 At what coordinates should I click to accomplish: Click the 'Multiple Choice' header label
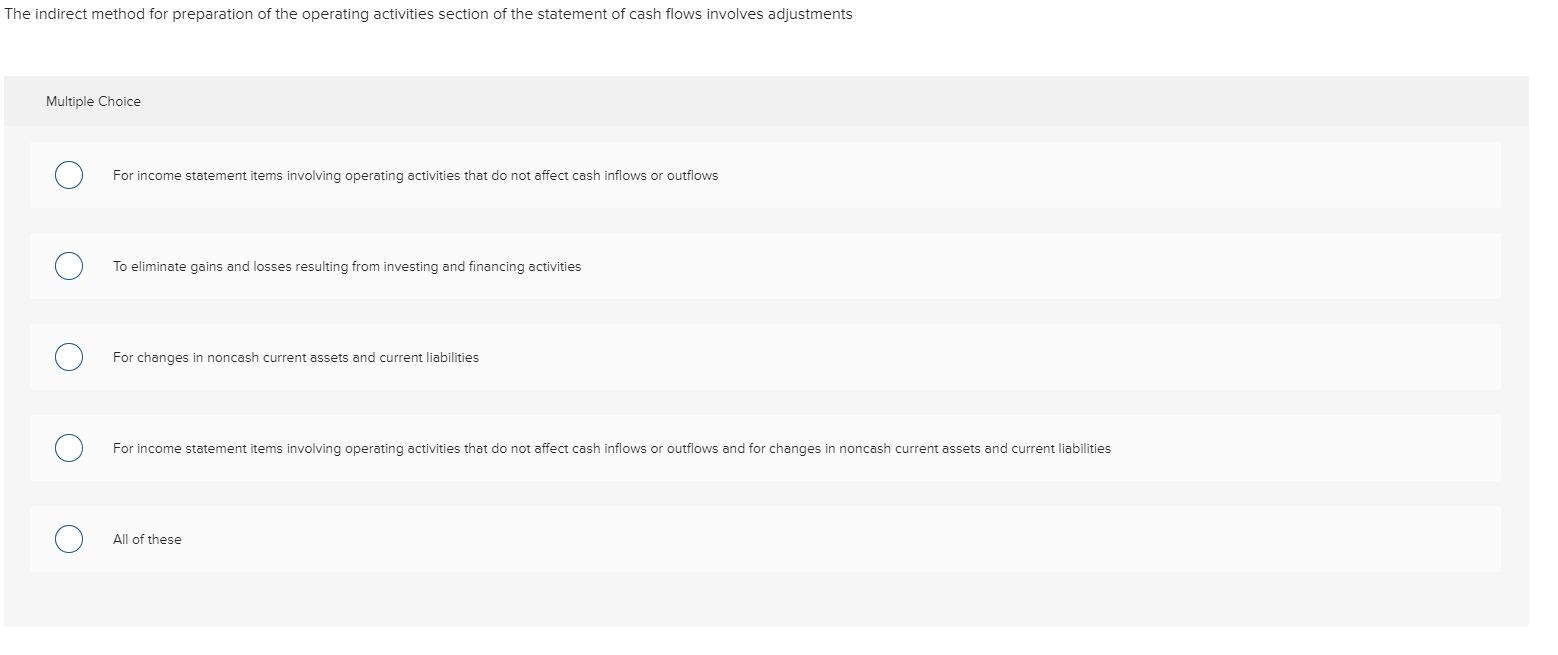click(93, 101)
